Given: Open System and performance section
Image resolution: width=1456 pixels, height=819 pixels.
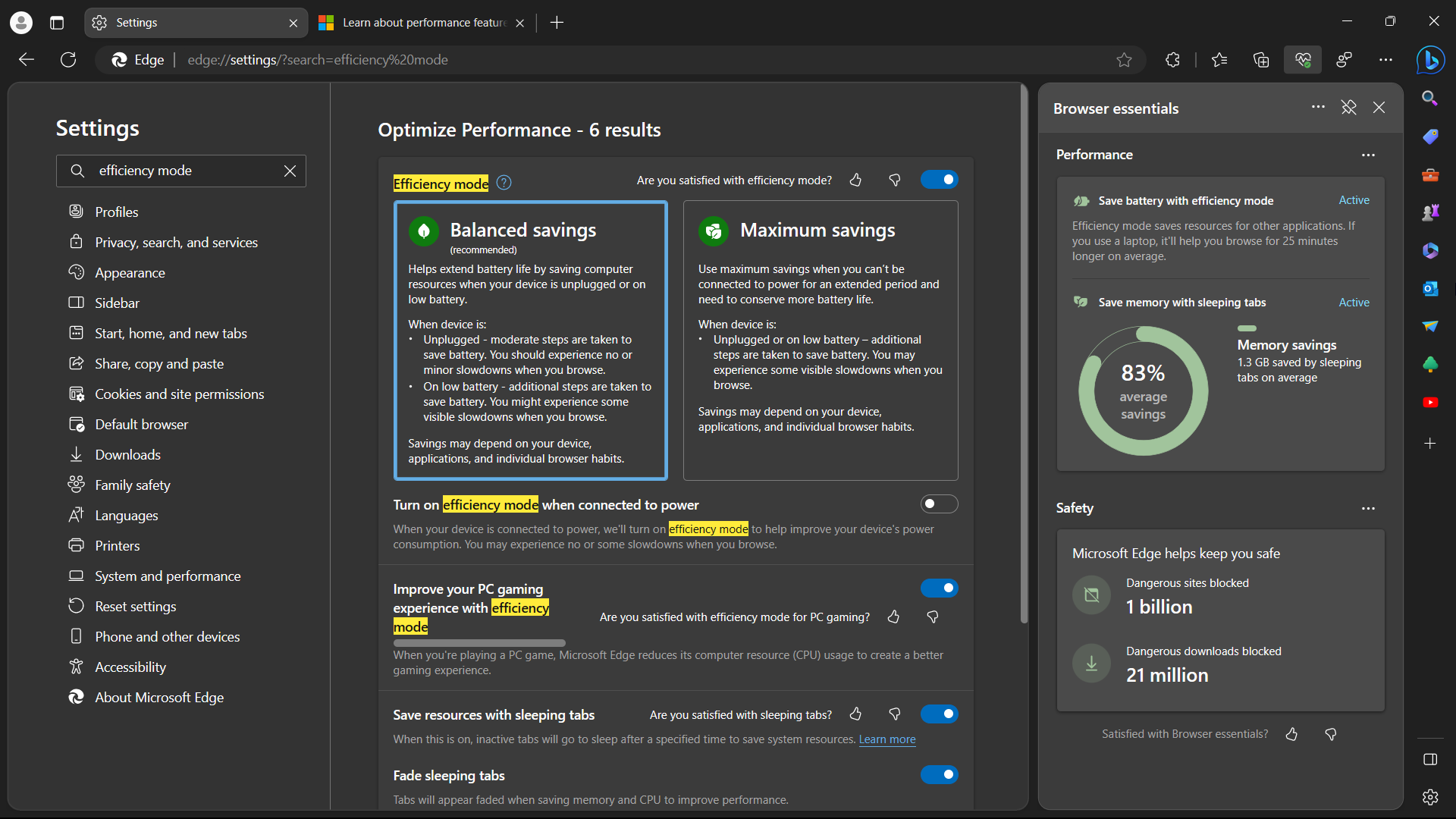Looking at the screenshot, I should pos(168,576).
